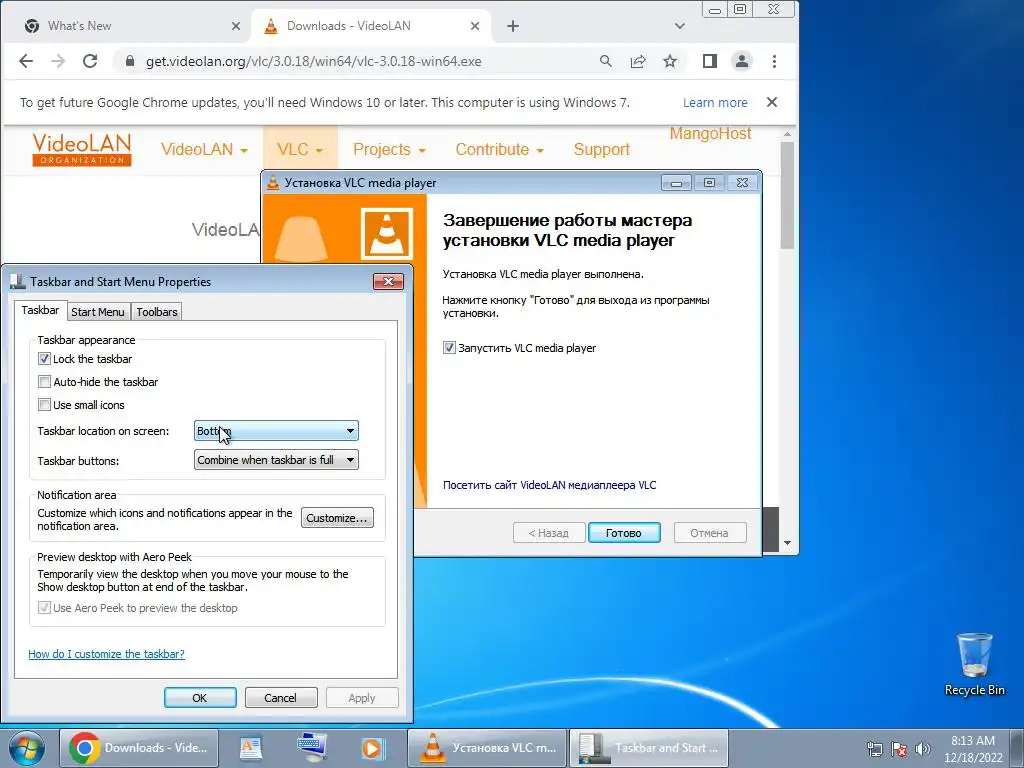Dismiss the Chrome update notification bar
1024x768 pixels.
coord(772,103)
